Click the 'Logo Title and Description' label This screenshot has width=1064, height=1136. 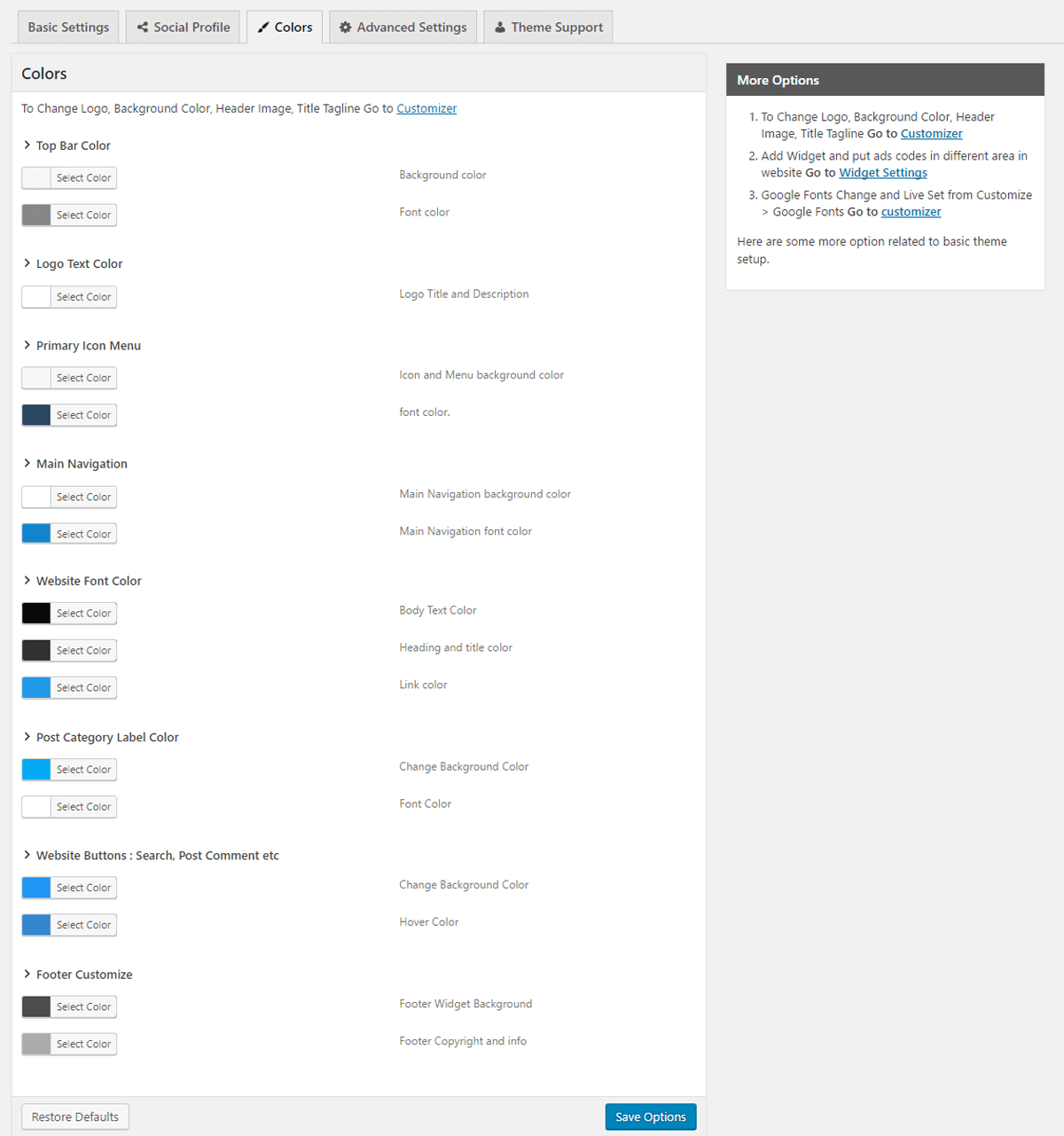click(464, 294)
